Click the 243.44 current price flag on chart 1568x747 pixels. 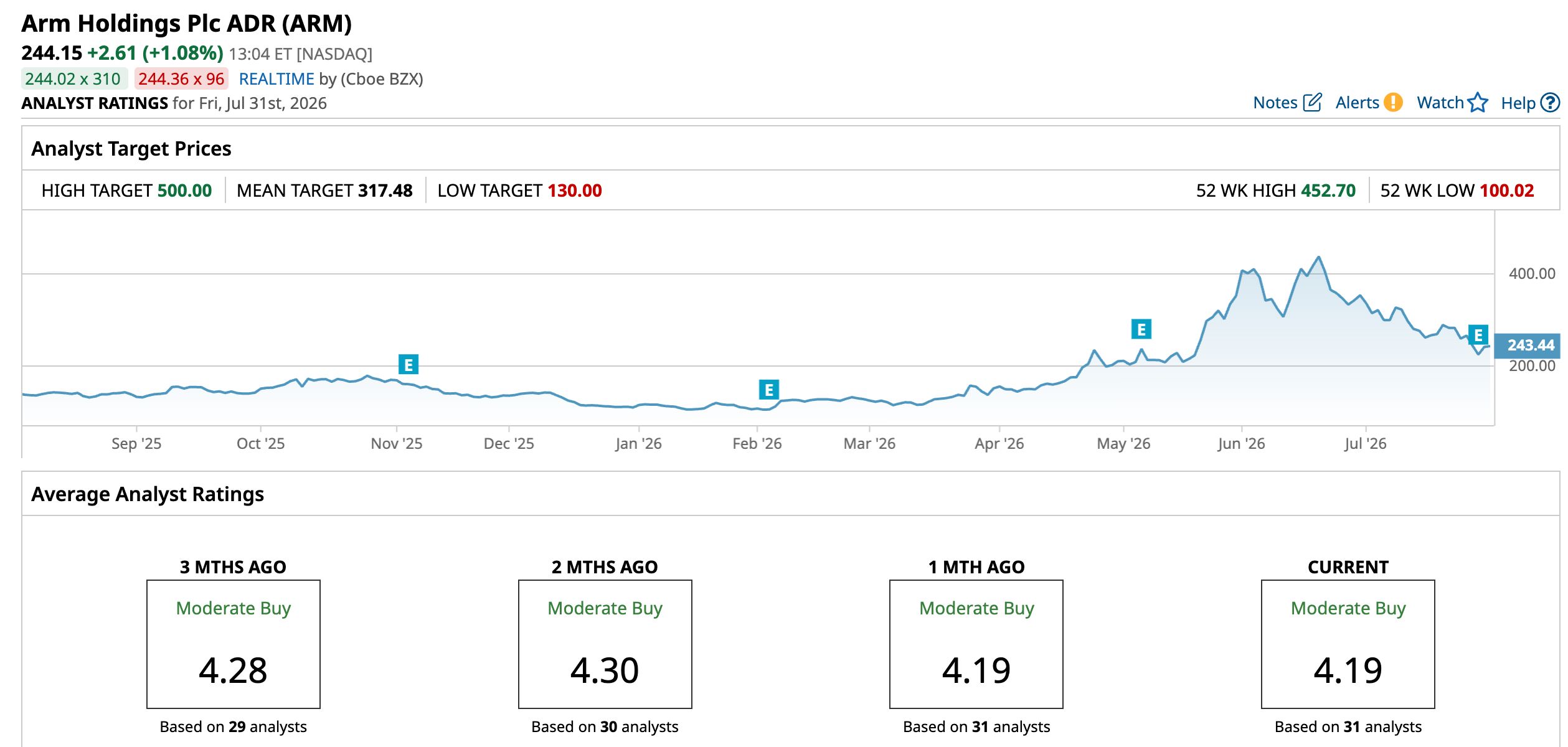click(x=1528, y=345)
